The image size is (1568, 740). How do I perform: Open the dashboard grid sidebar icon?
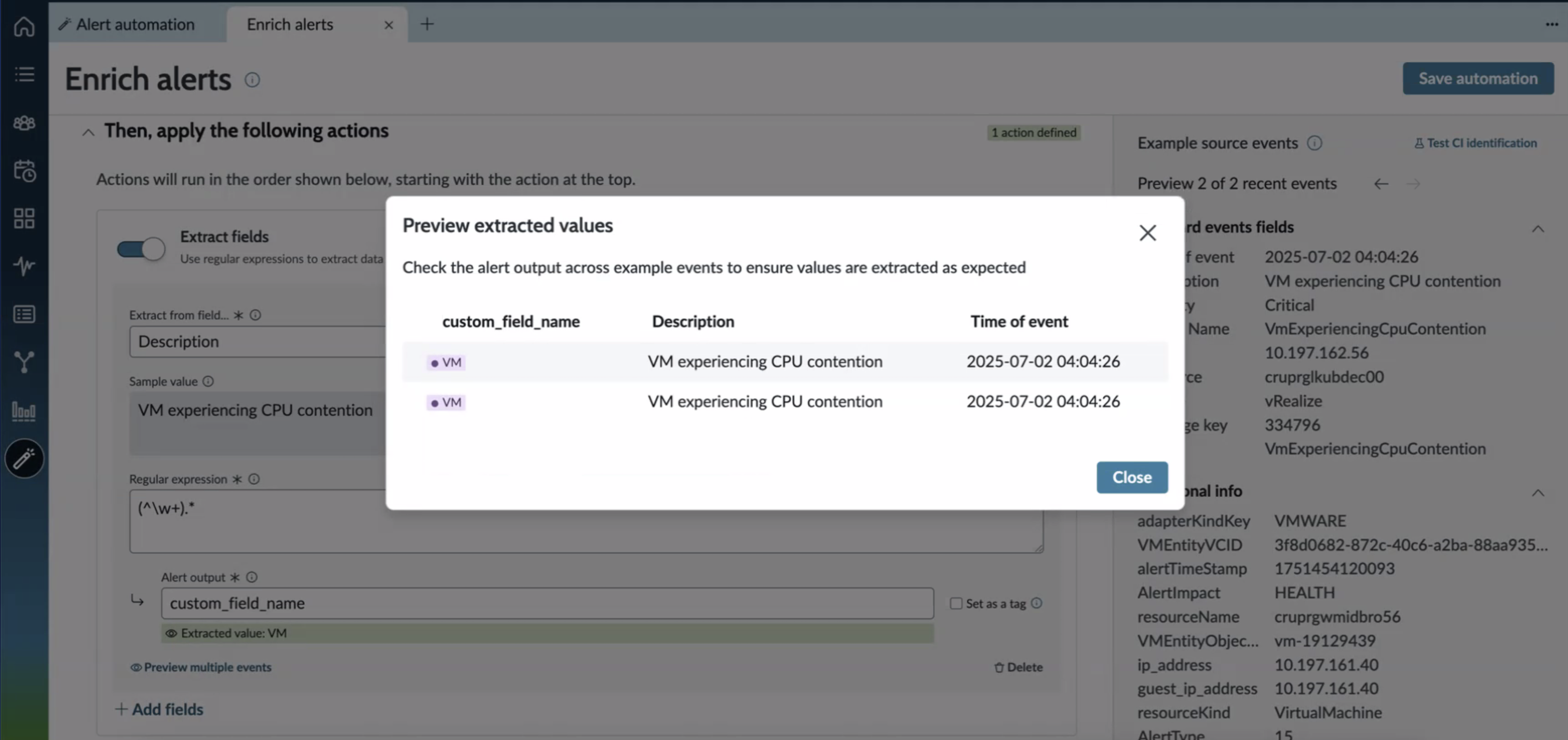point(24,218)
